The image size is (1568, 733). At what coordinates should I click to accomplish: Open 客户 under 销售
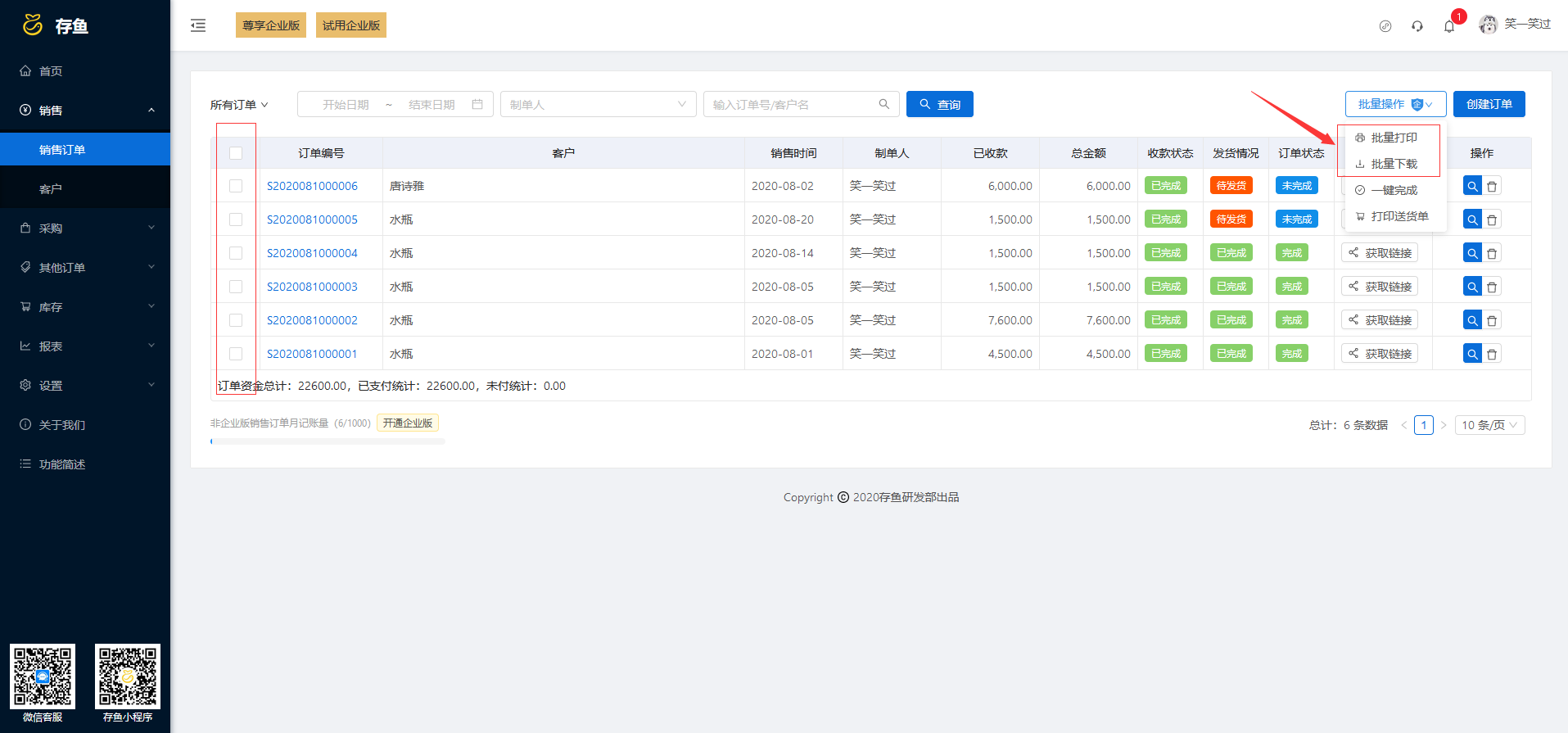coord(85,189)
